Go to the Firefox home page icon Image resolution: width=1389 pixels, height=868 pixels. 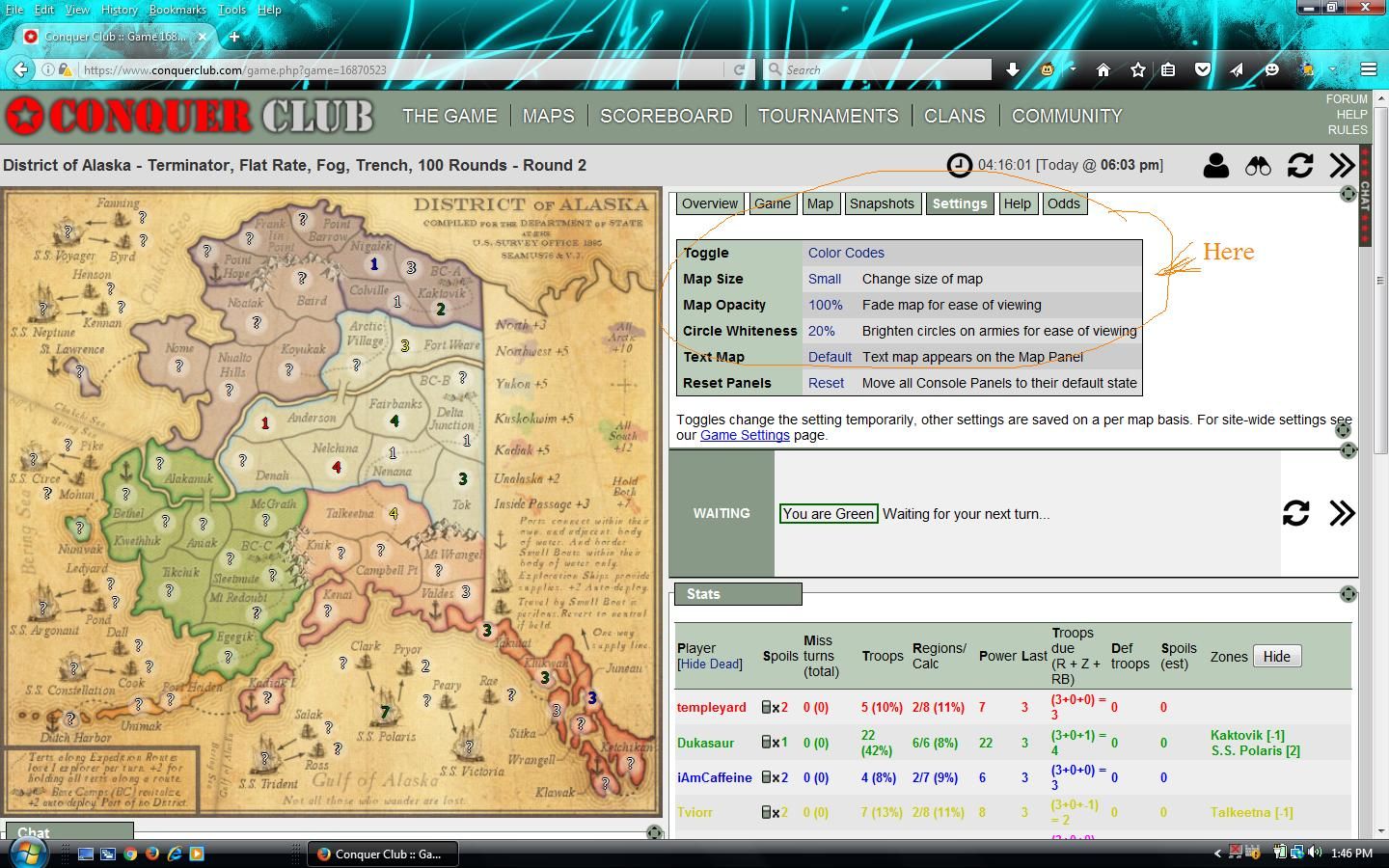click(x=1103, y=69)
